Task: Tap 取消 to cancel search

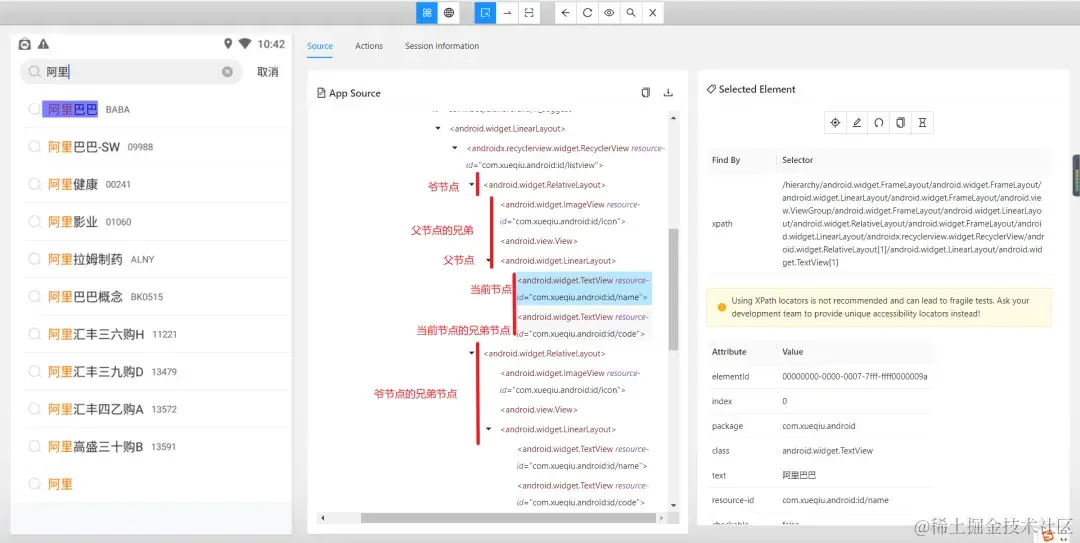Action: click(x=267, y=72)
